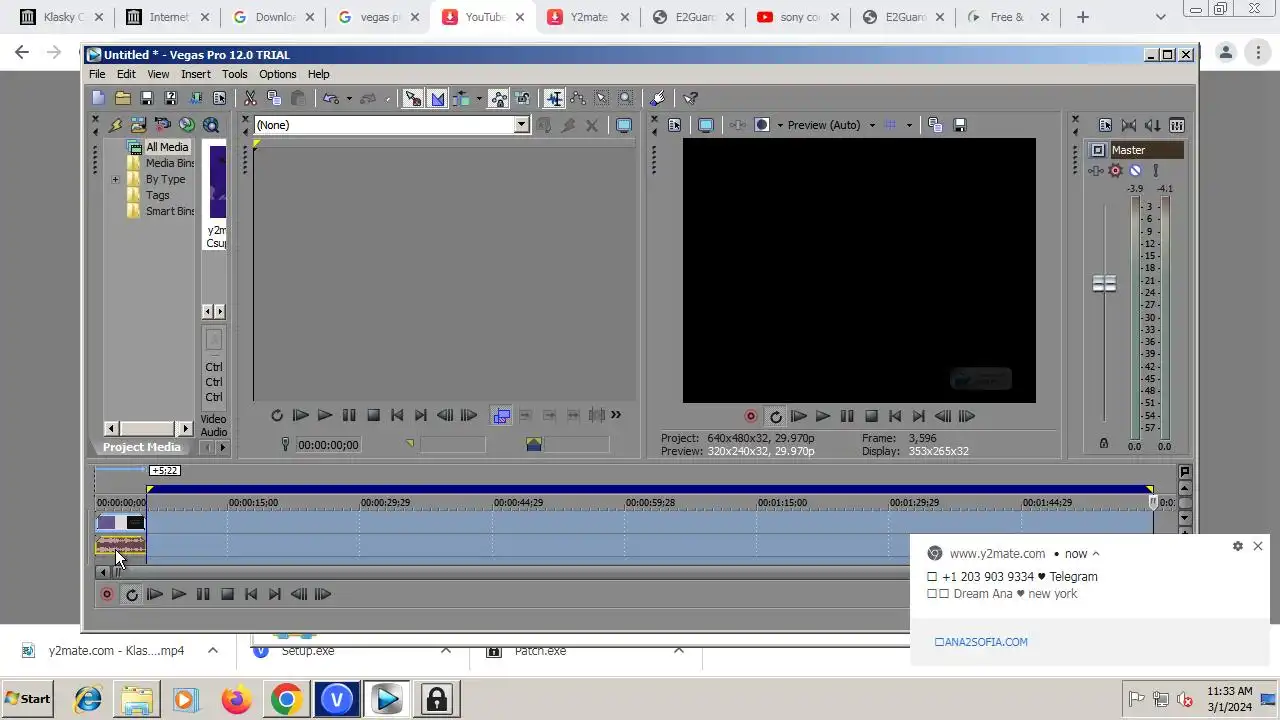Open Auto Ripple mode dropdown arrow

pos(479,99)
